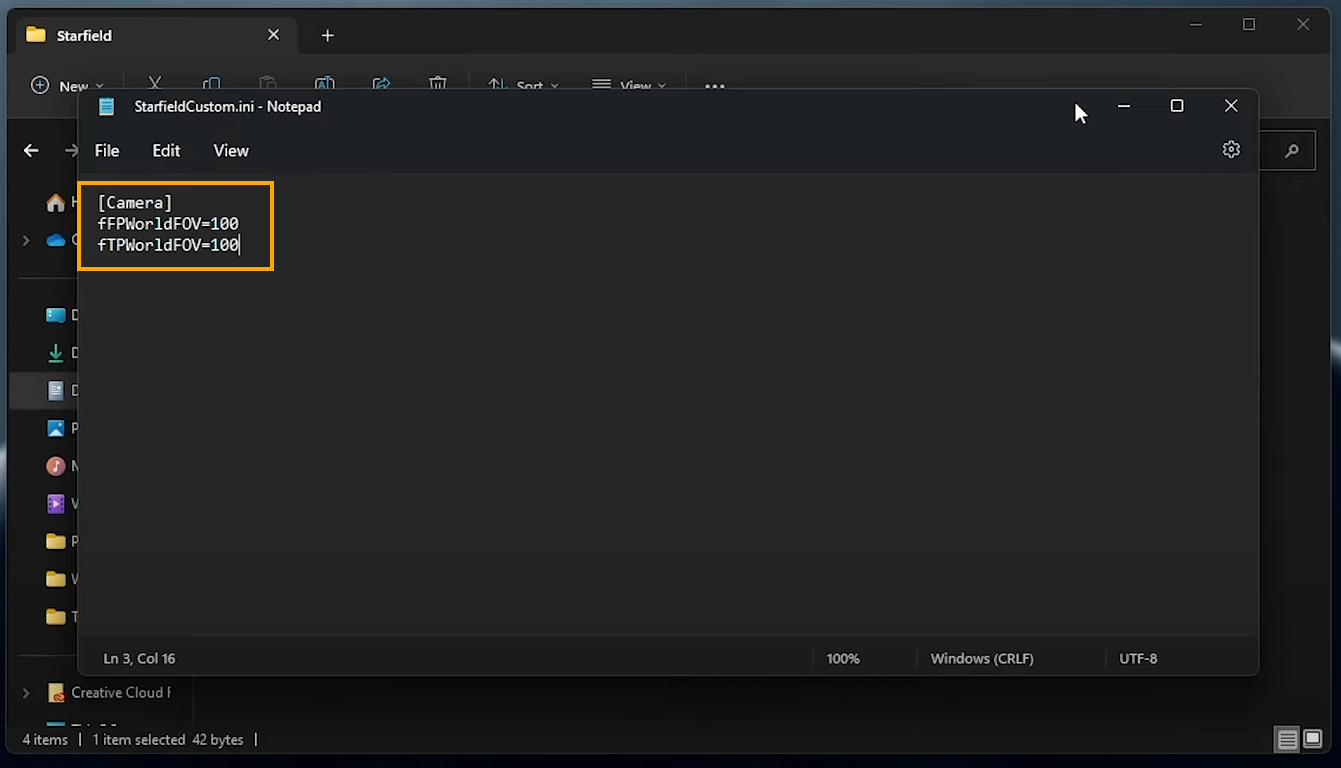Open Desktop in Explorer sidebar
The height and width of the screenshot is (768, 1341).
pos(56,315)
